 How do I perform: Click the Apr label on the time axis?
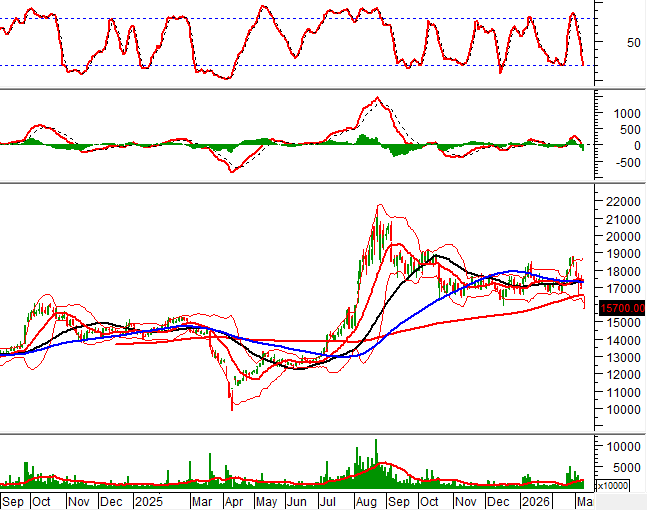pos(234,500)
